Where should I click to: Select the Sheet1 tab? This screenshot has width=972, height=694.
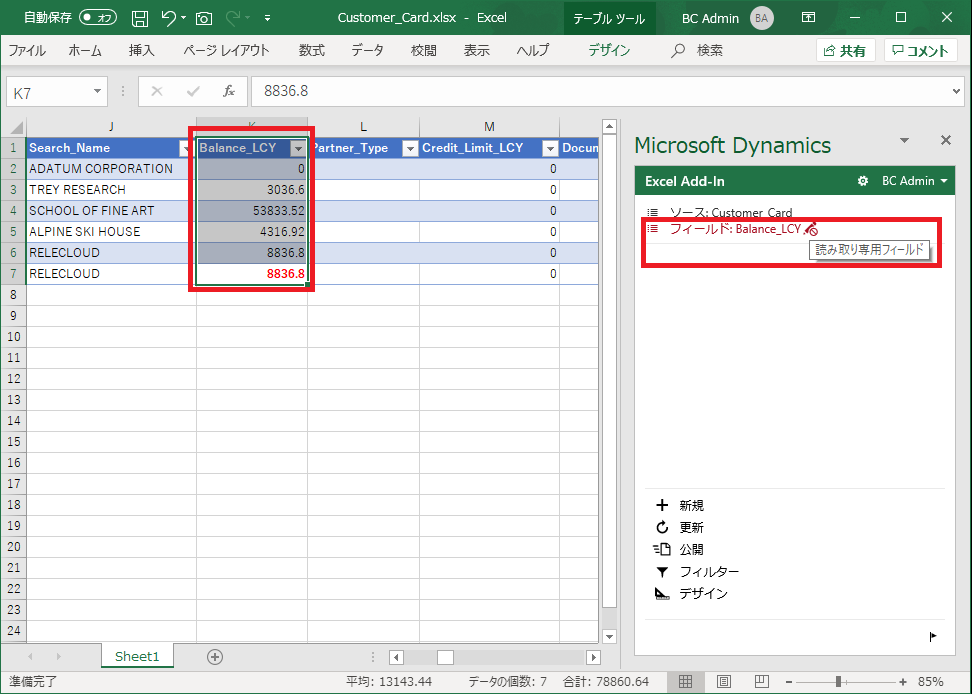(137, 656)
